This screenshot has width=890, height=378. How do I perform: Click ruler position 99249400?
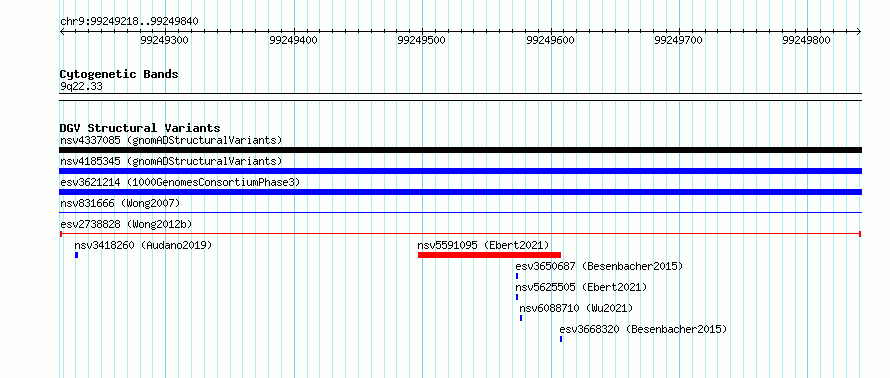[293, 40]
